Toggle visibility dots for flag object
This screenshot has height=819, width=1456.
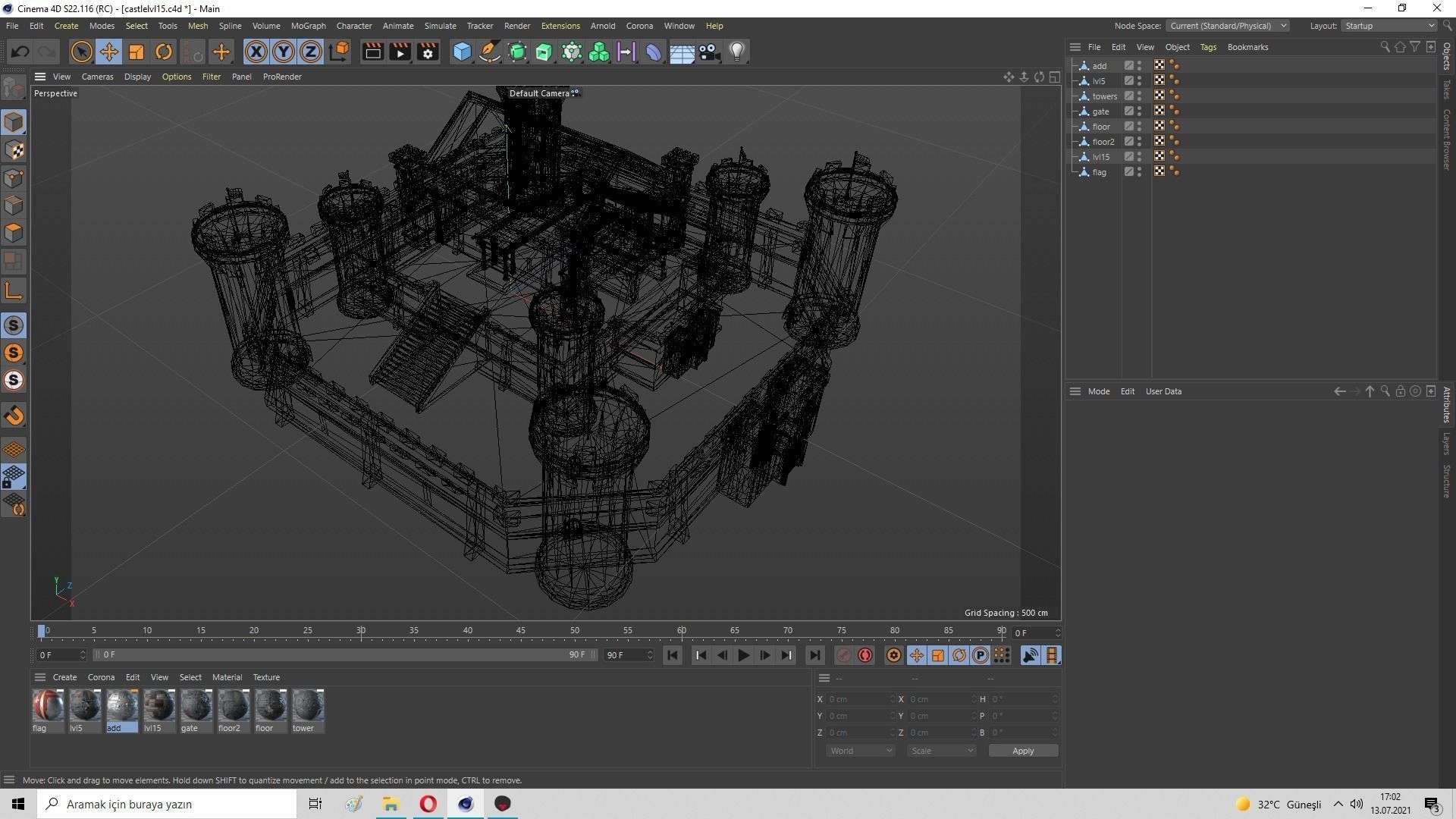click(x=1139, y=172)
